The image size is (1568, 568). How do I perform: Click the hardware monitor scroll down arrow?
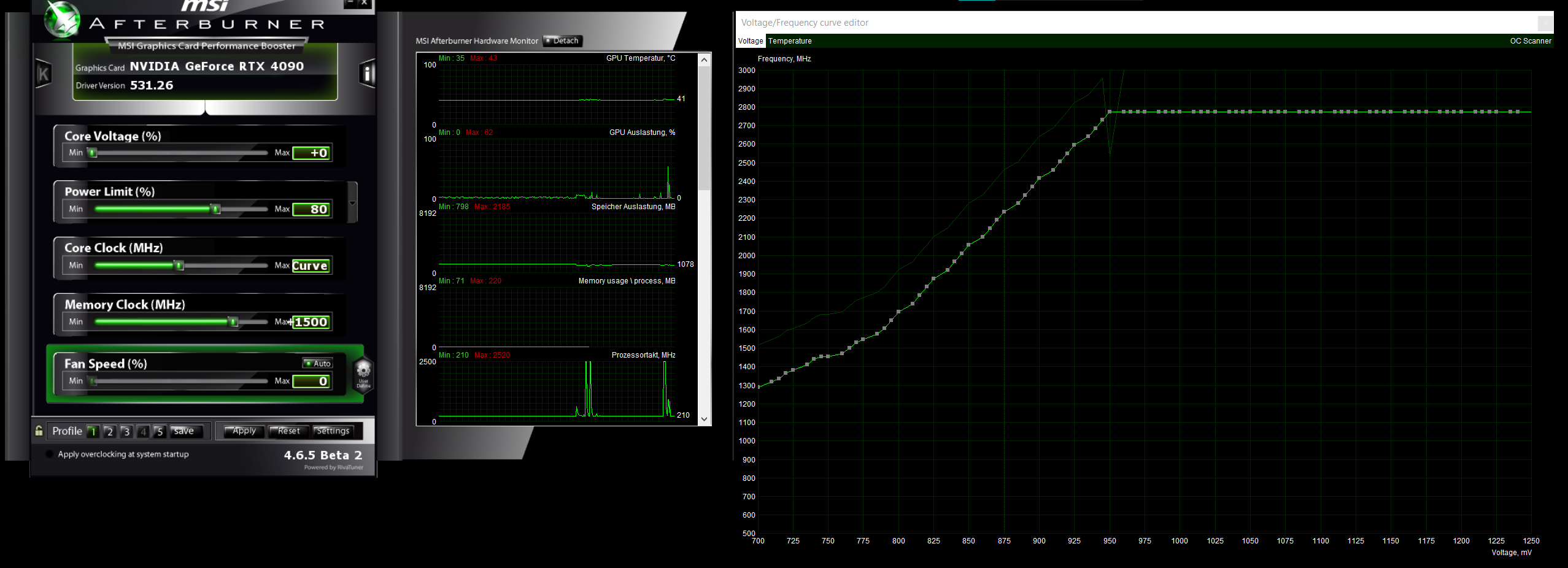point(705,419)
